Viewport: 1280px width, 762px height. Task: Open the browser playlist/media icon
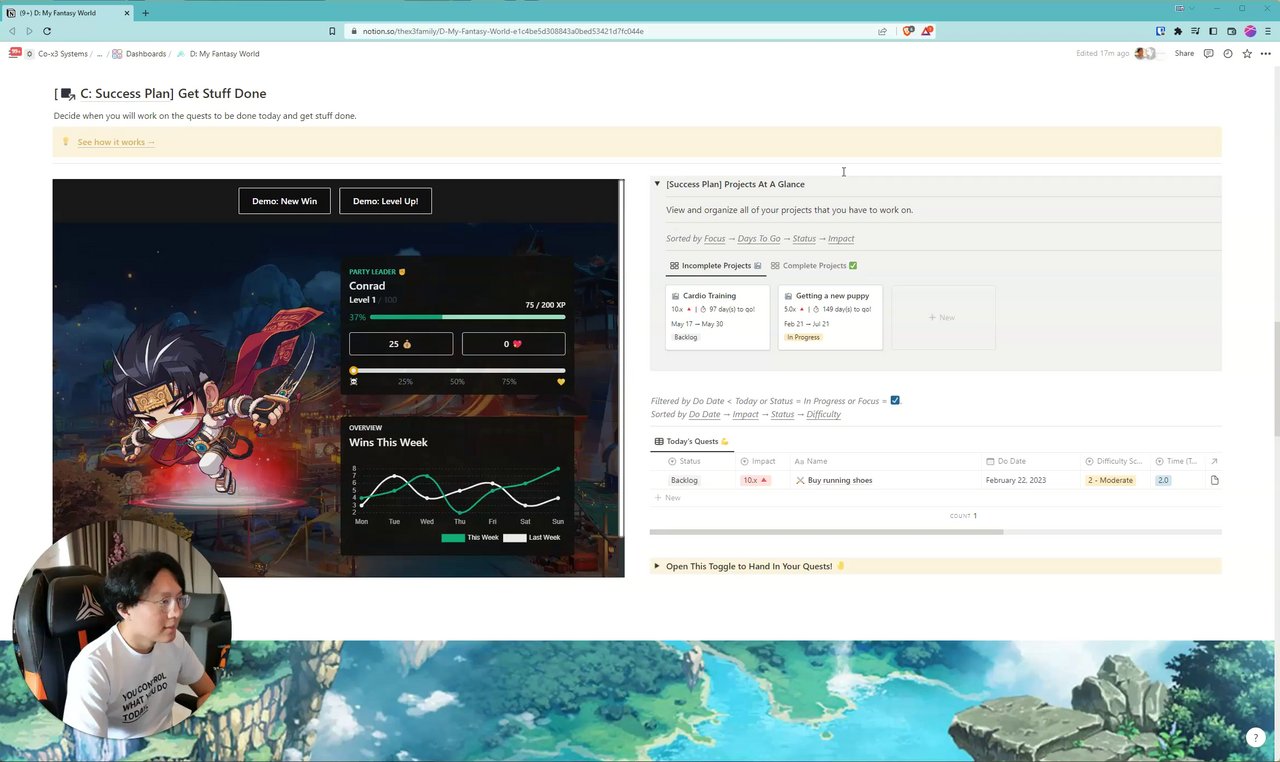coord(1195,31)
